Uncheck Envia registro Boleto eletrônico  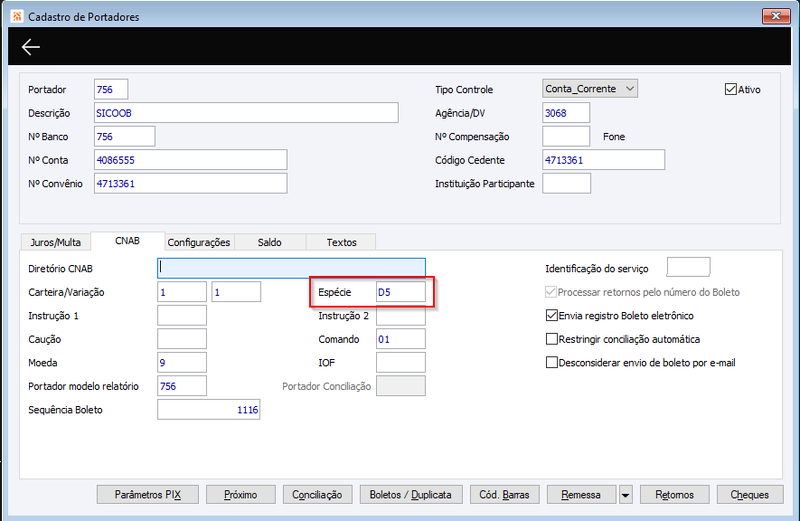pos(551,315)
